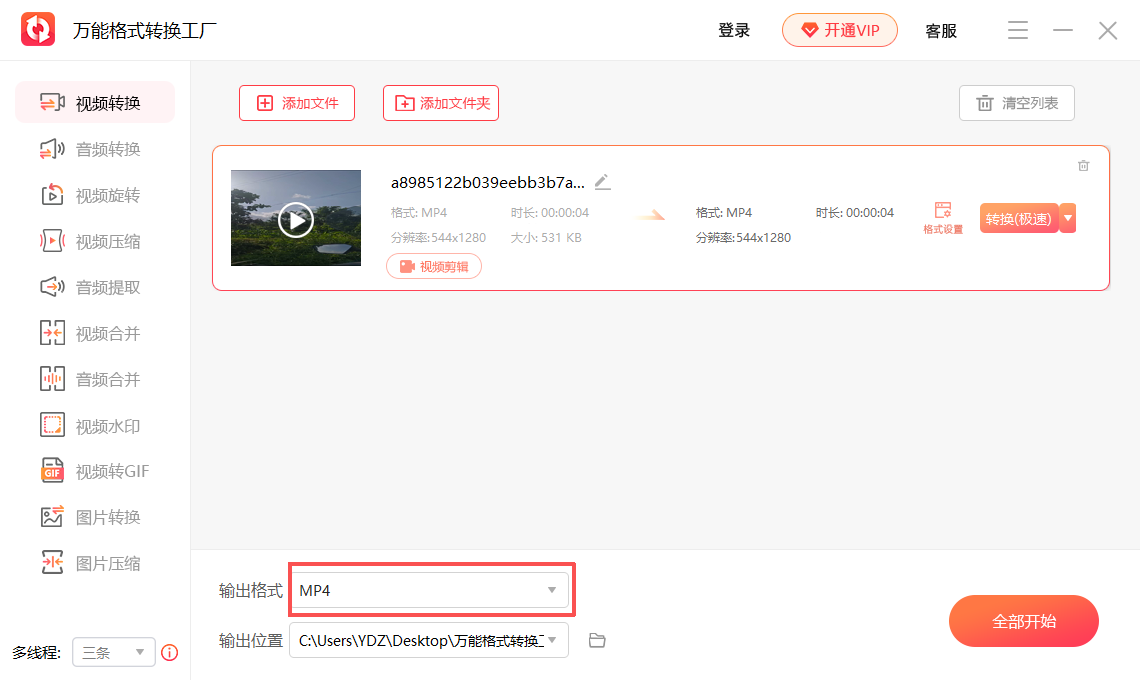1140x680 pixels.
Task: Open the 视频旋转 feature
Action: (95, 194)
